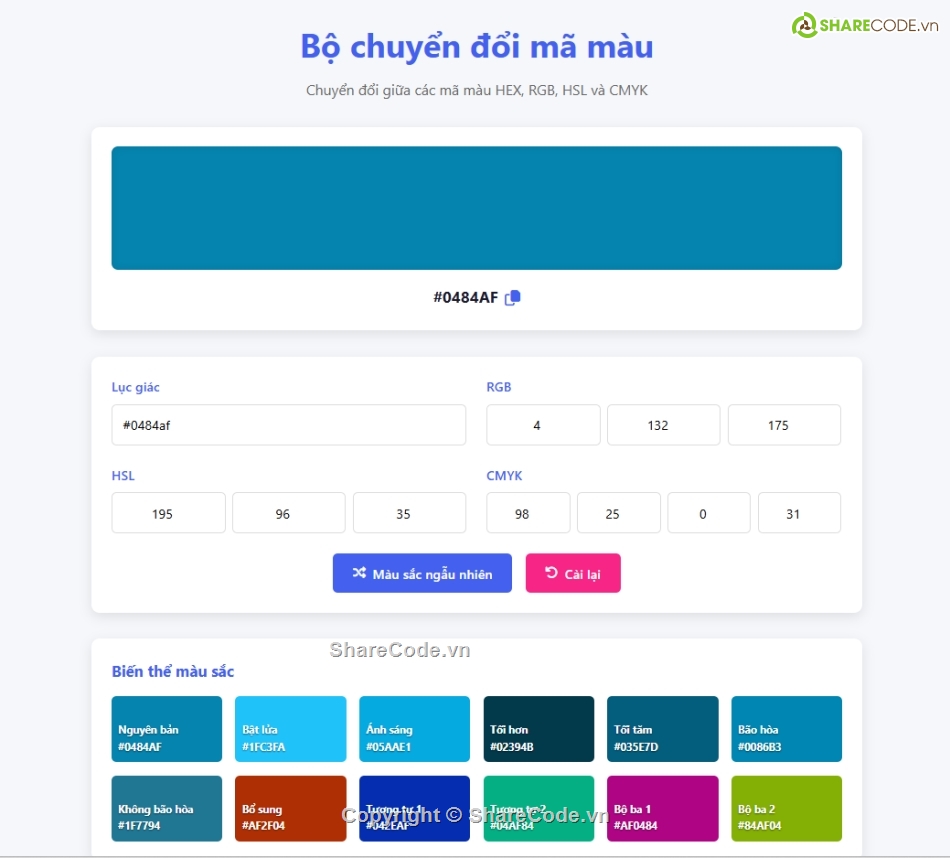
Task: Select the "Tối hơn #02394B" dark swatch
Action: [x=538, y=729]
